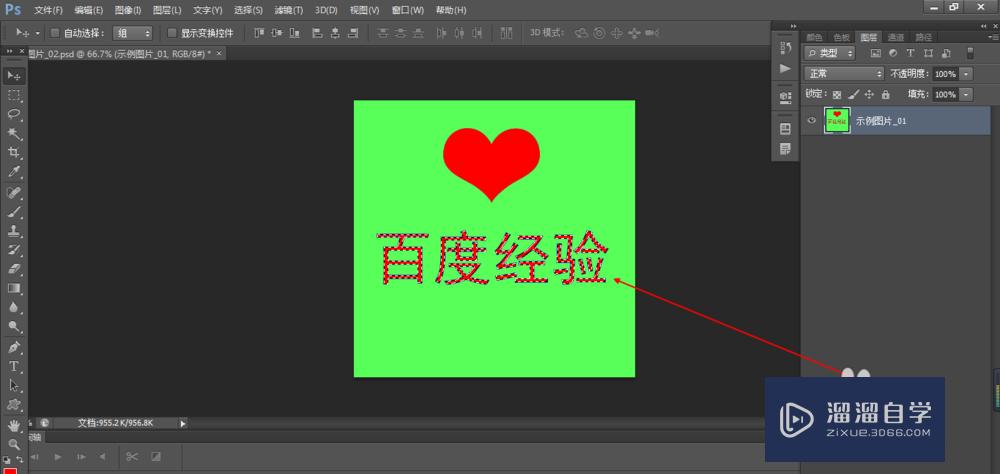Filter layers by pixel layer icon
Screen dimensions: 1000x474
pyautogui.click(x=876, y=54)
